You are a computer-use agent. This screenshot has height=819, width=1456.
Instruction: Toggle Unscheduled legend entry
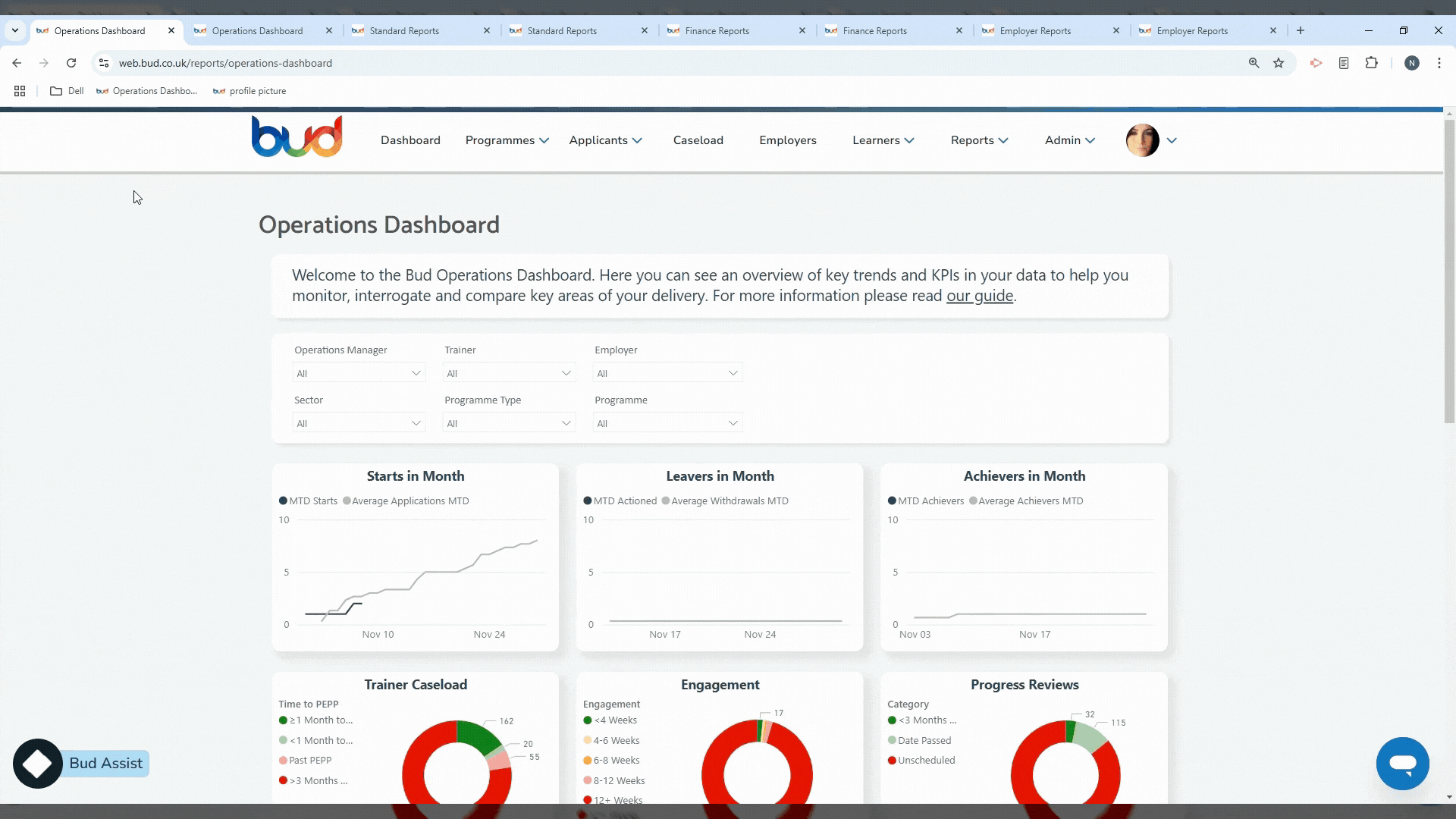coord(921,761)
